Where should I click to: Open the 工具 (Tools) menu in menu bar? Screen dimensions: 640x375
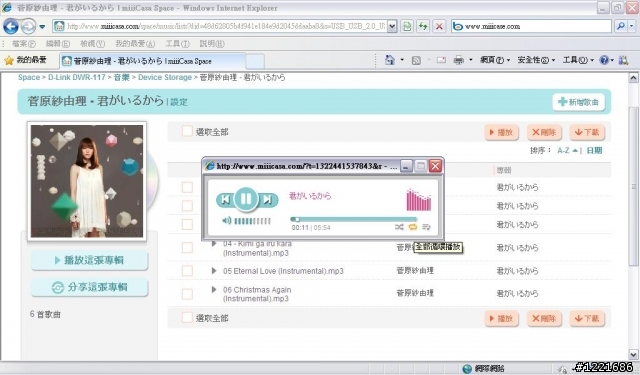click(x=177, y=44)
